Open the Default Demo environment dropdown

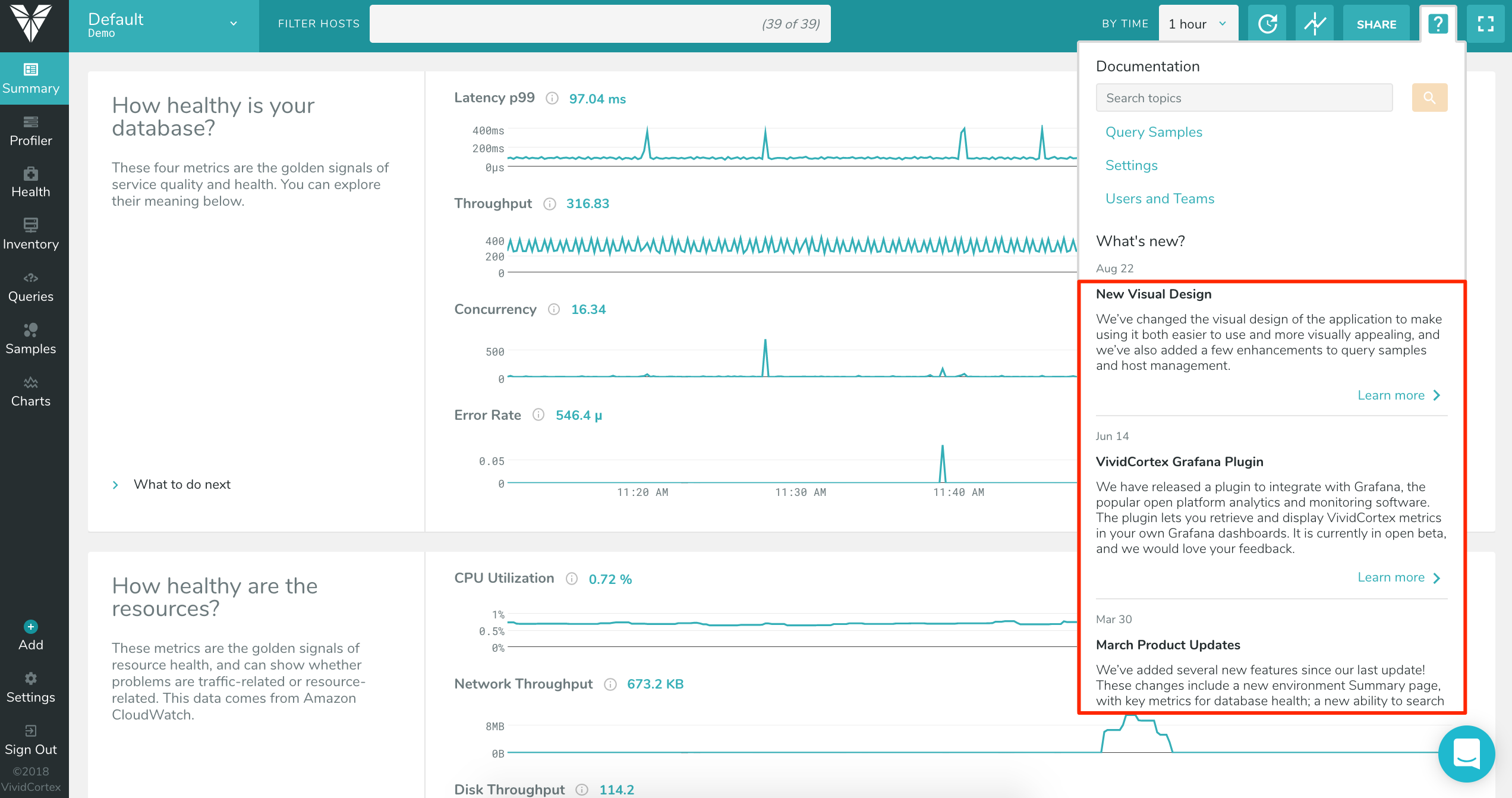tap(163, 24)
